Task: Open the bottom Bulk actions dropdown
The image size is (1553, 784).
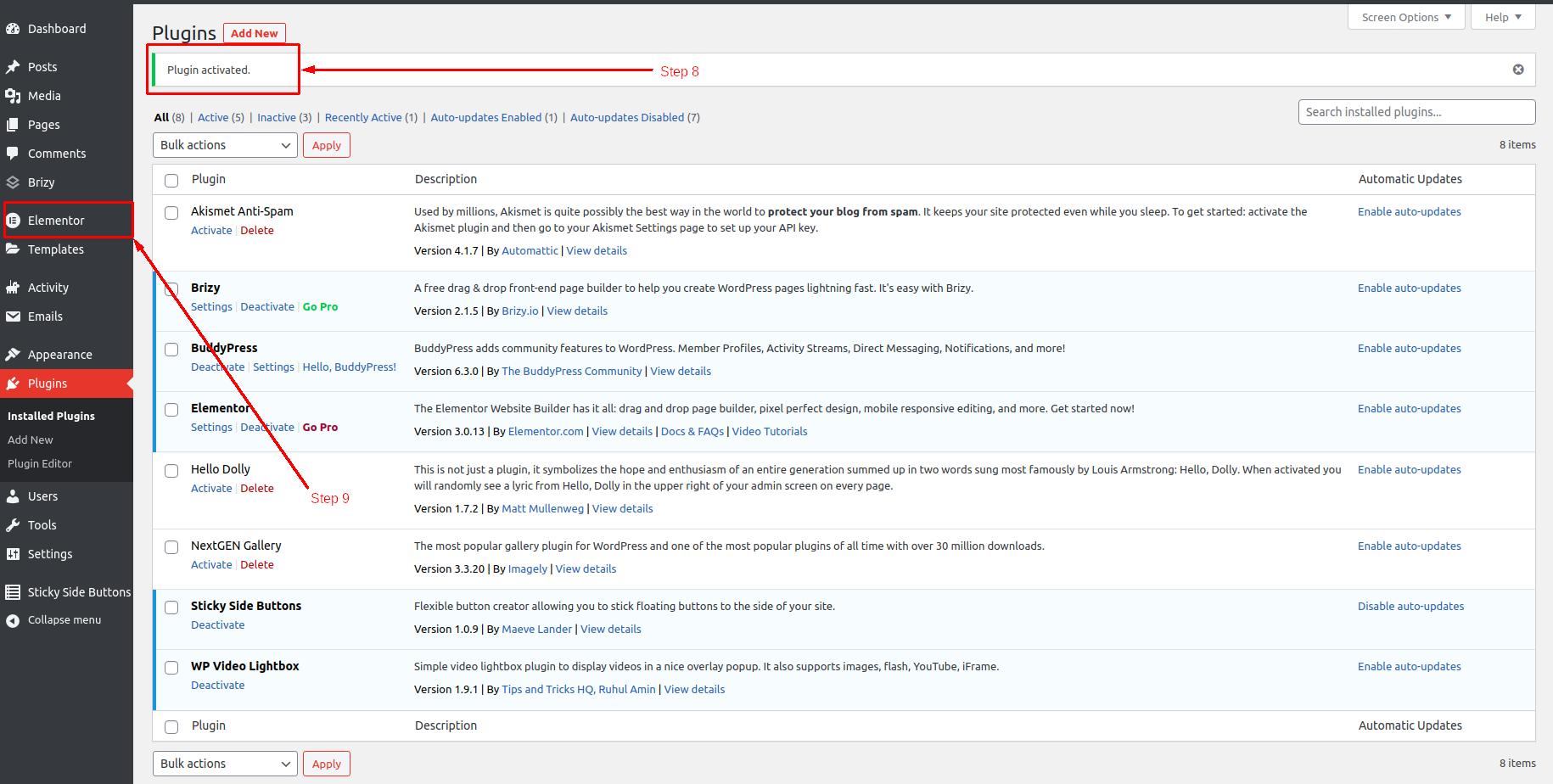Action: (225, 764)
